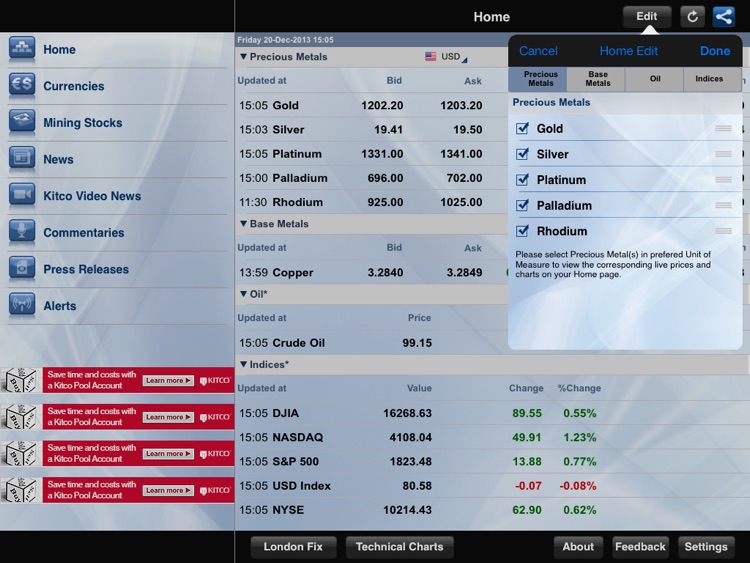The image size is (750, 563).
Task: Tap Learn more on first Kitco ad
Action: 168,380
